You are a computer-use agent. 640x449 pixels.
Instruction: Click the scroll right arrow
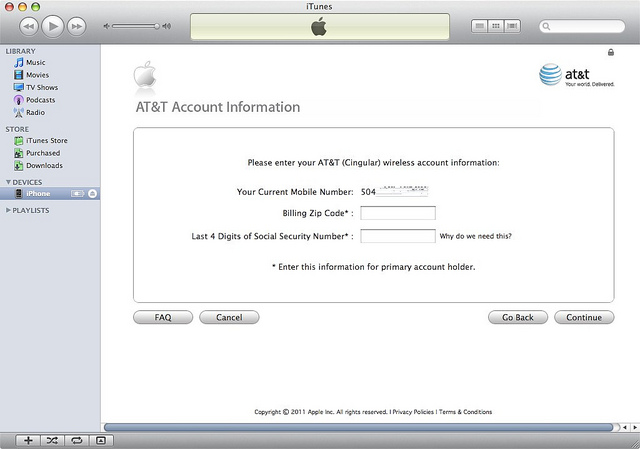click(x=635, y=427)
